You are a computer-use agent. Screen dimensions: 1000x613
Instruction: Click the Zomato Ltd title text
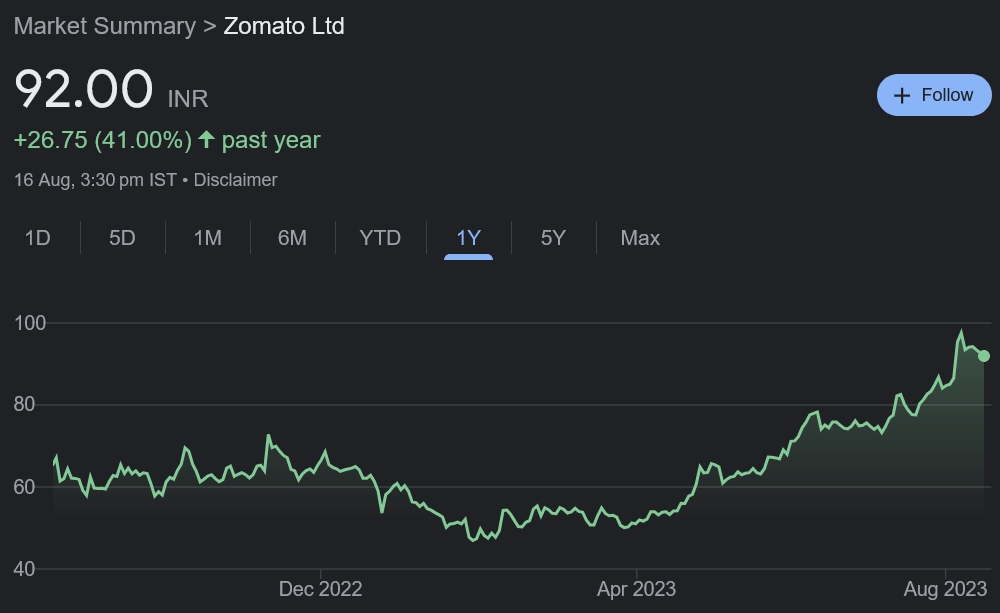click(284, 26)
